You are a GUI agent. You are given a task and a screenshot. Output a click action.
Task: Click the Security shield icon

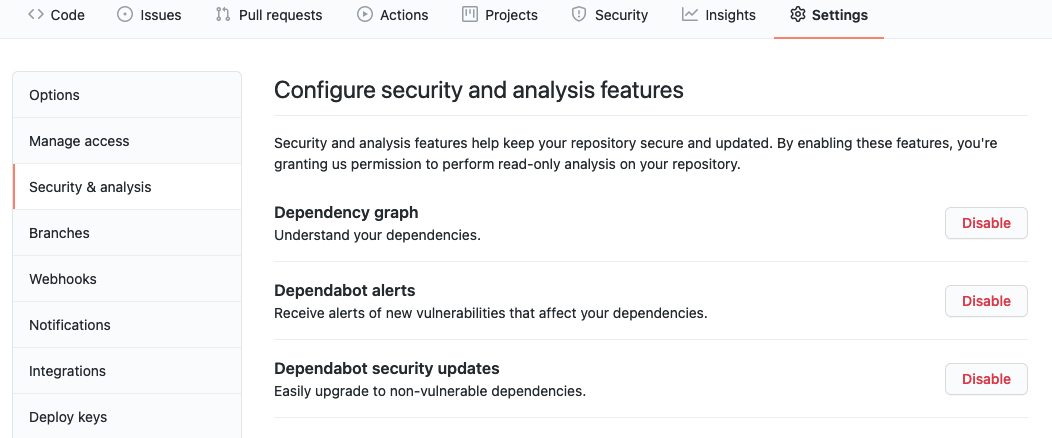(x=579, y=15)
